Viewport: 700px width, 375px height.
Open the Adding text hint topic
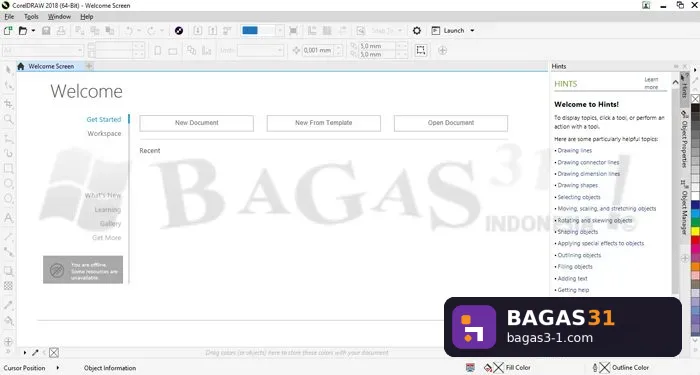tap(572, 278)
